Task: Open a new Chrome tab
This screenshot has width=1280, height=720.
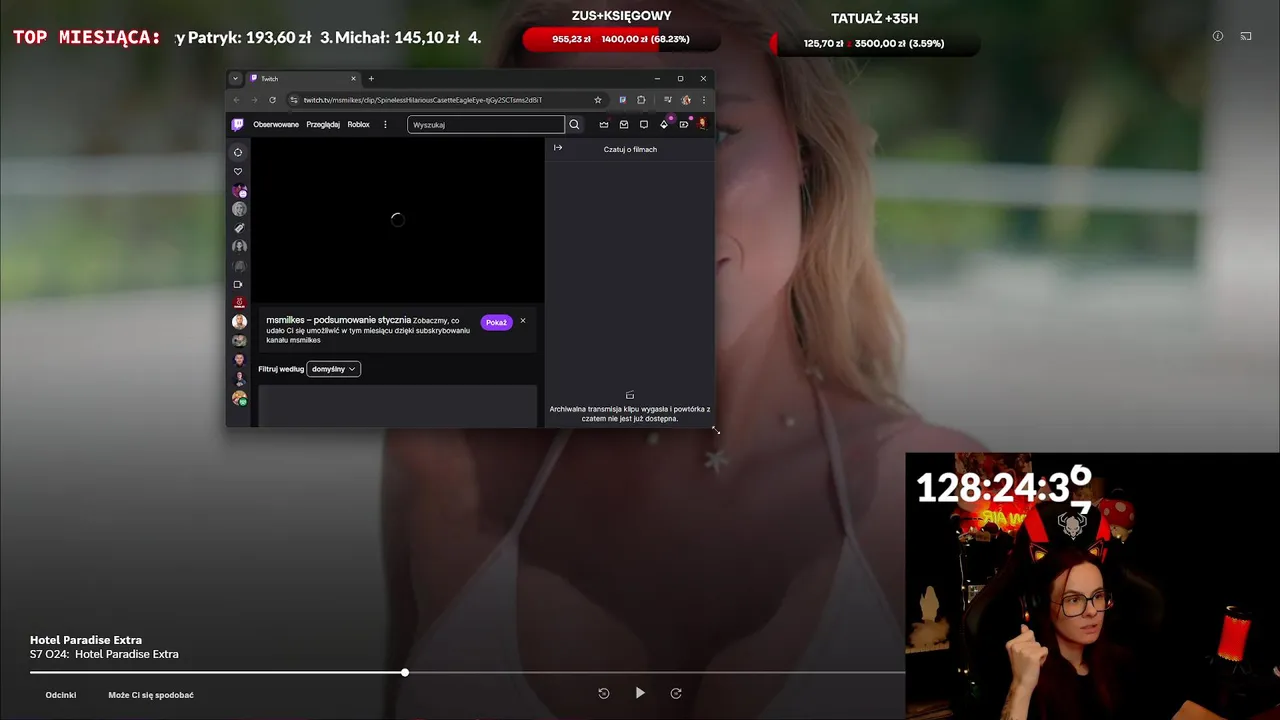Action: pos(371,78)
